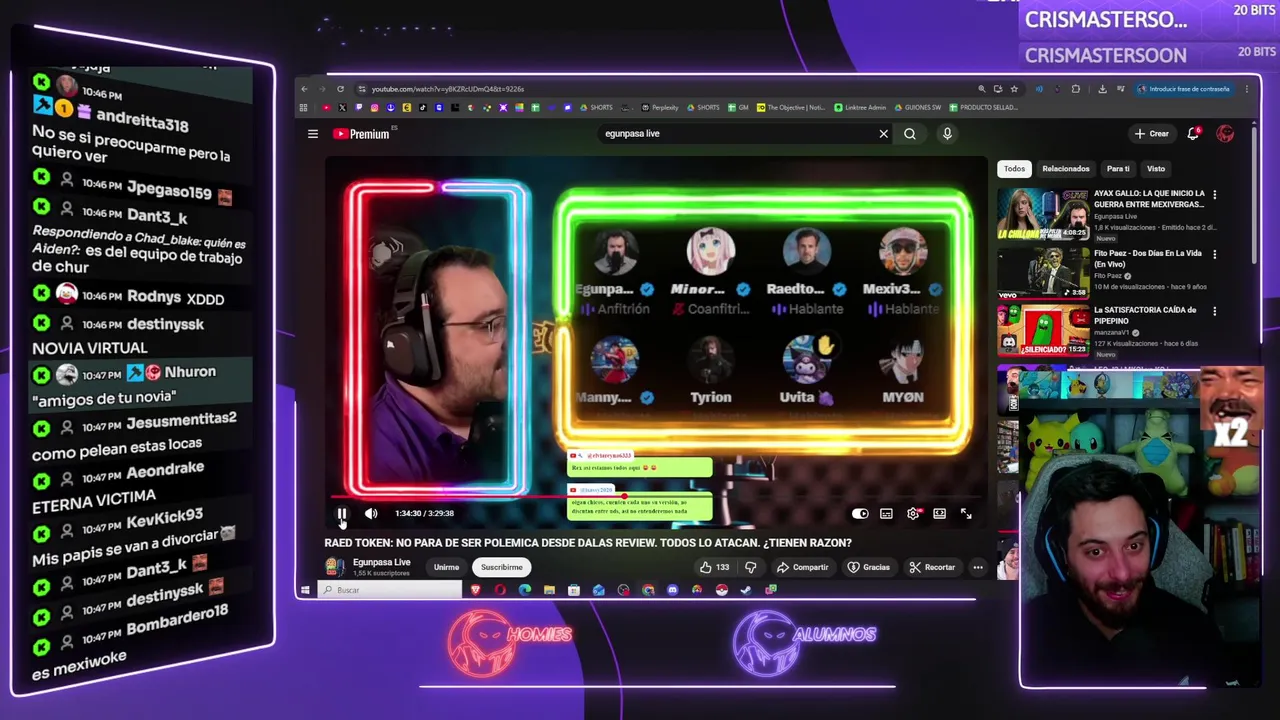Open the account avatar menu
This screenshot has width=1280, height=720.
(x=1225, y=134)
